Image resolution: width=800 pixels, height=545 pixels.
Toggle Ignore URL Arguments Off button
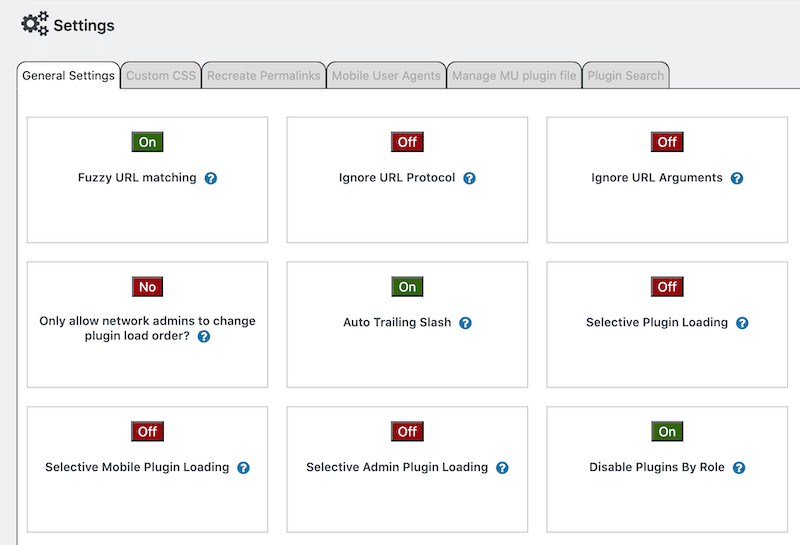pos(667,142)
